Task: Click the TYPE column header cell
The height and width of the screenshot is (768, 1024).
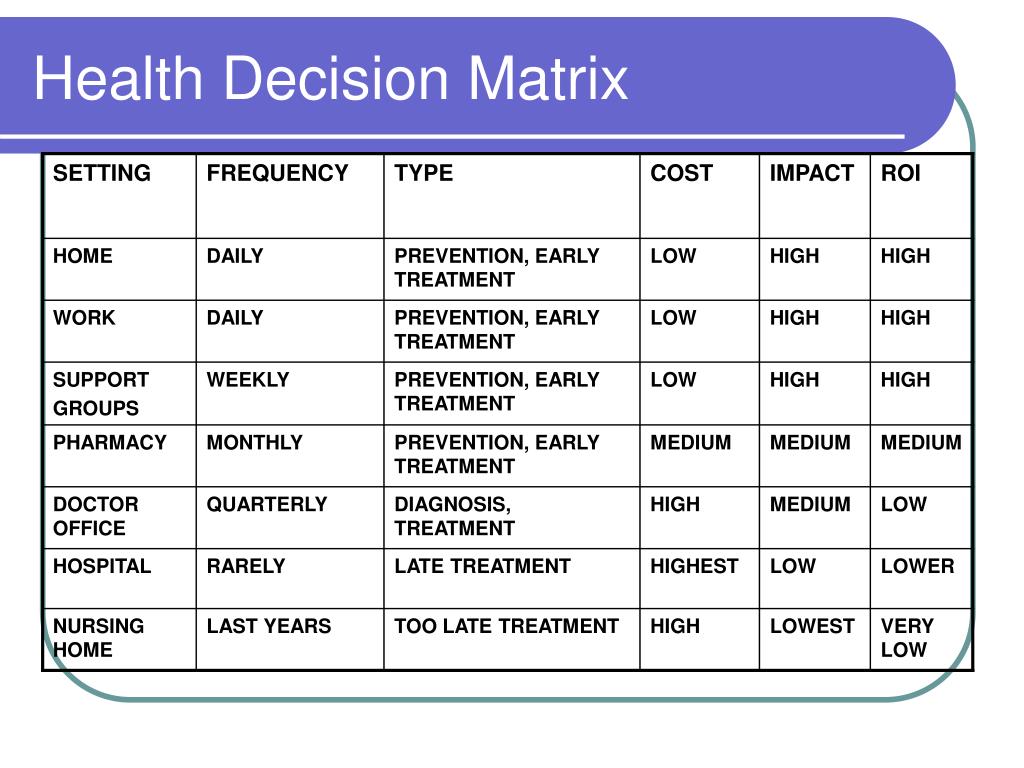Action: 512,197
